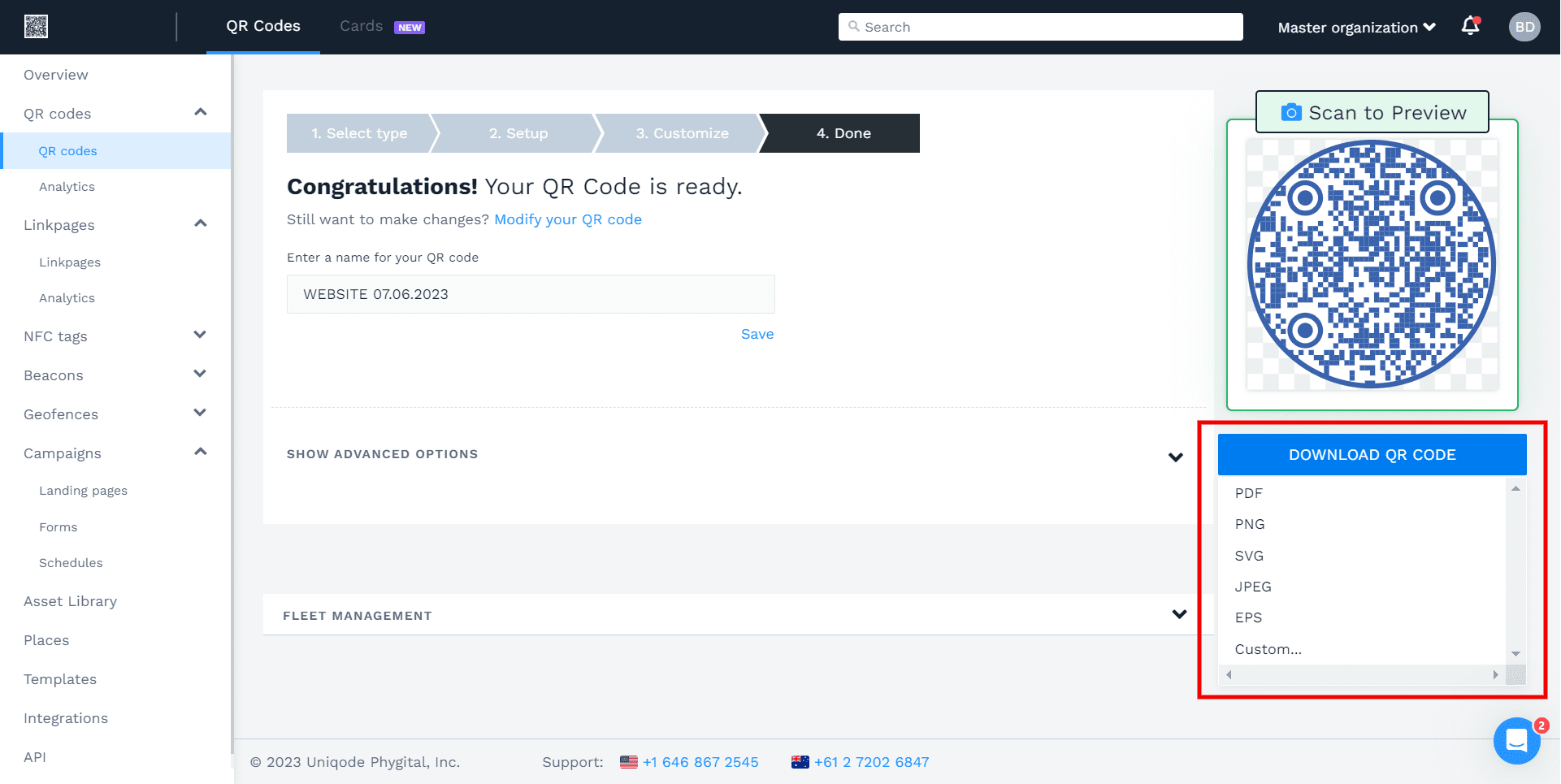Open Forms in sidebar
The width and height of the screenshot is (1561, 784).
(59, 527)
